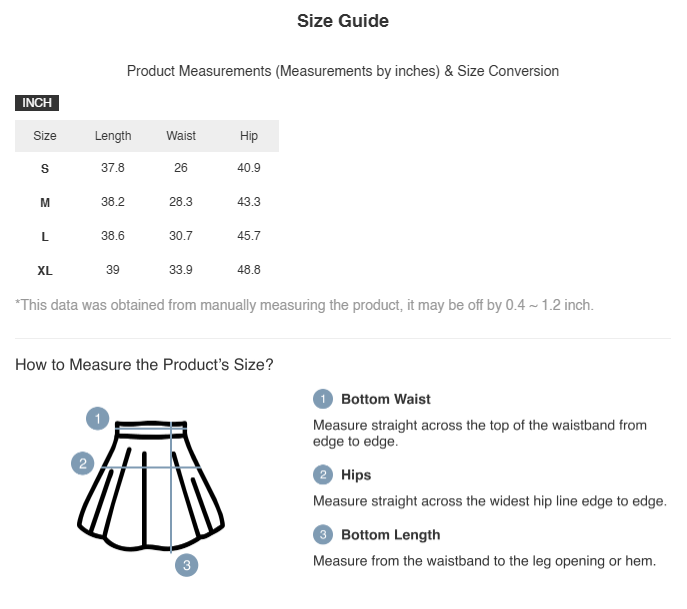The height and width of the screenshot is (609, 687).
Task: Select the Hip column header
Action: click(249, 136)
